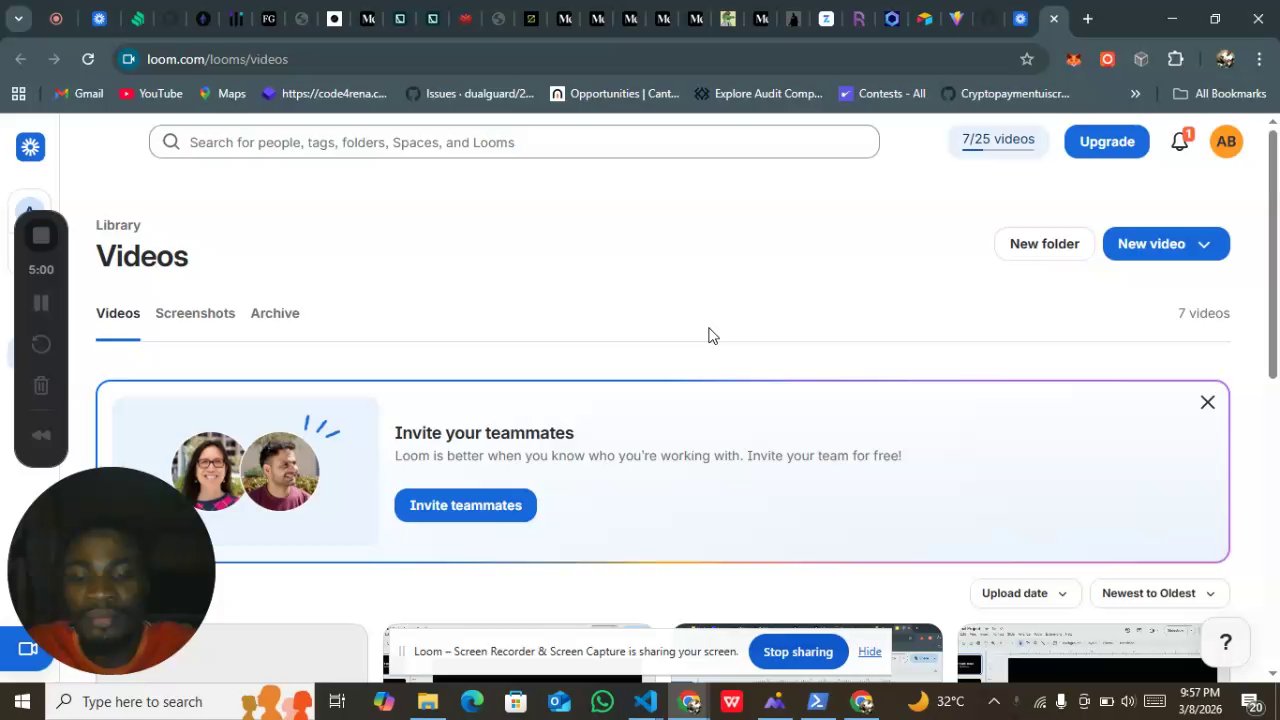Open the Maps bookmark
This screenshot has height=720, width=1280.
coord(221,93)
